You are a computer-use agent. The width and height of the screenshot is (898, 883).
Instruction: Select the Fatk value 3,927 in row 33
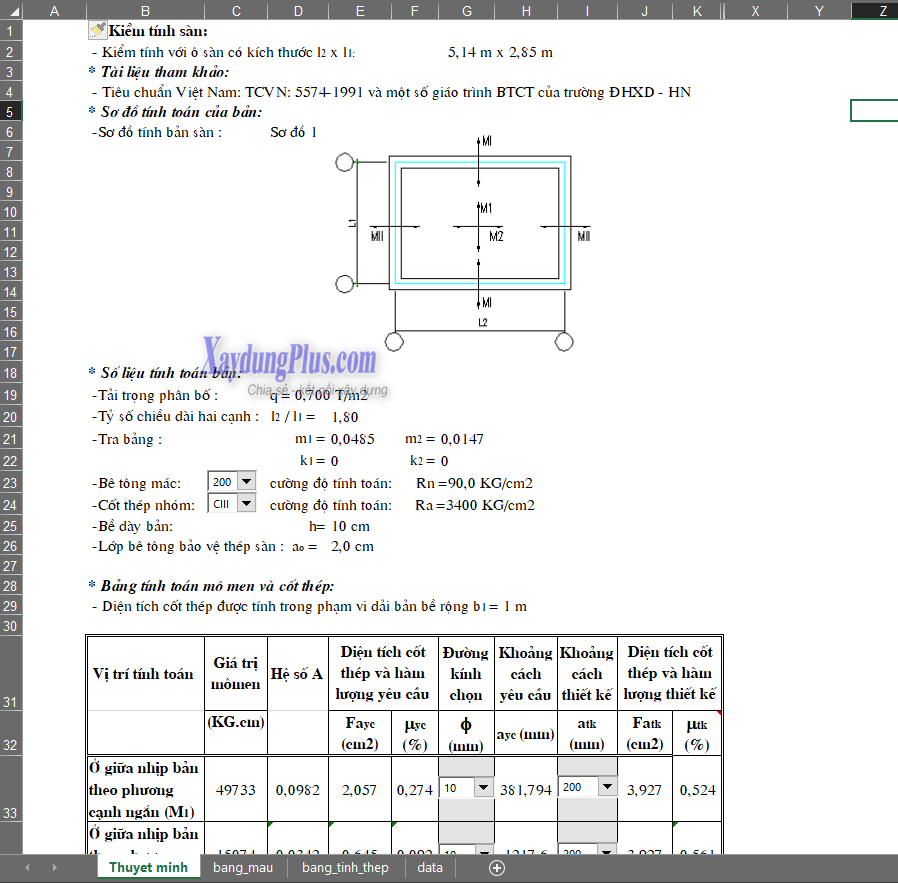point(644,790)
